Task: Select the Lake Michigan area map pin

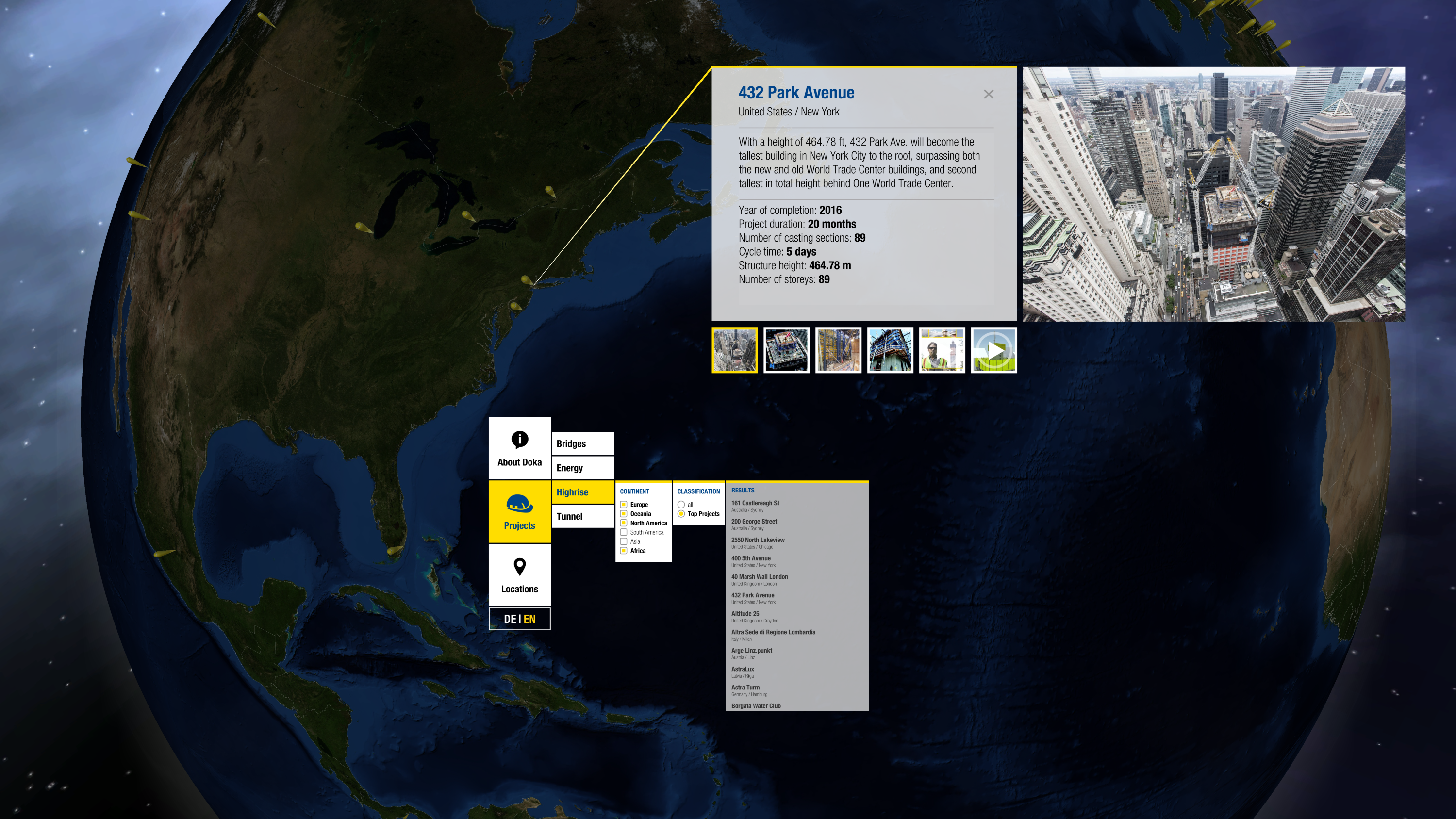Action: click(364, 228)
